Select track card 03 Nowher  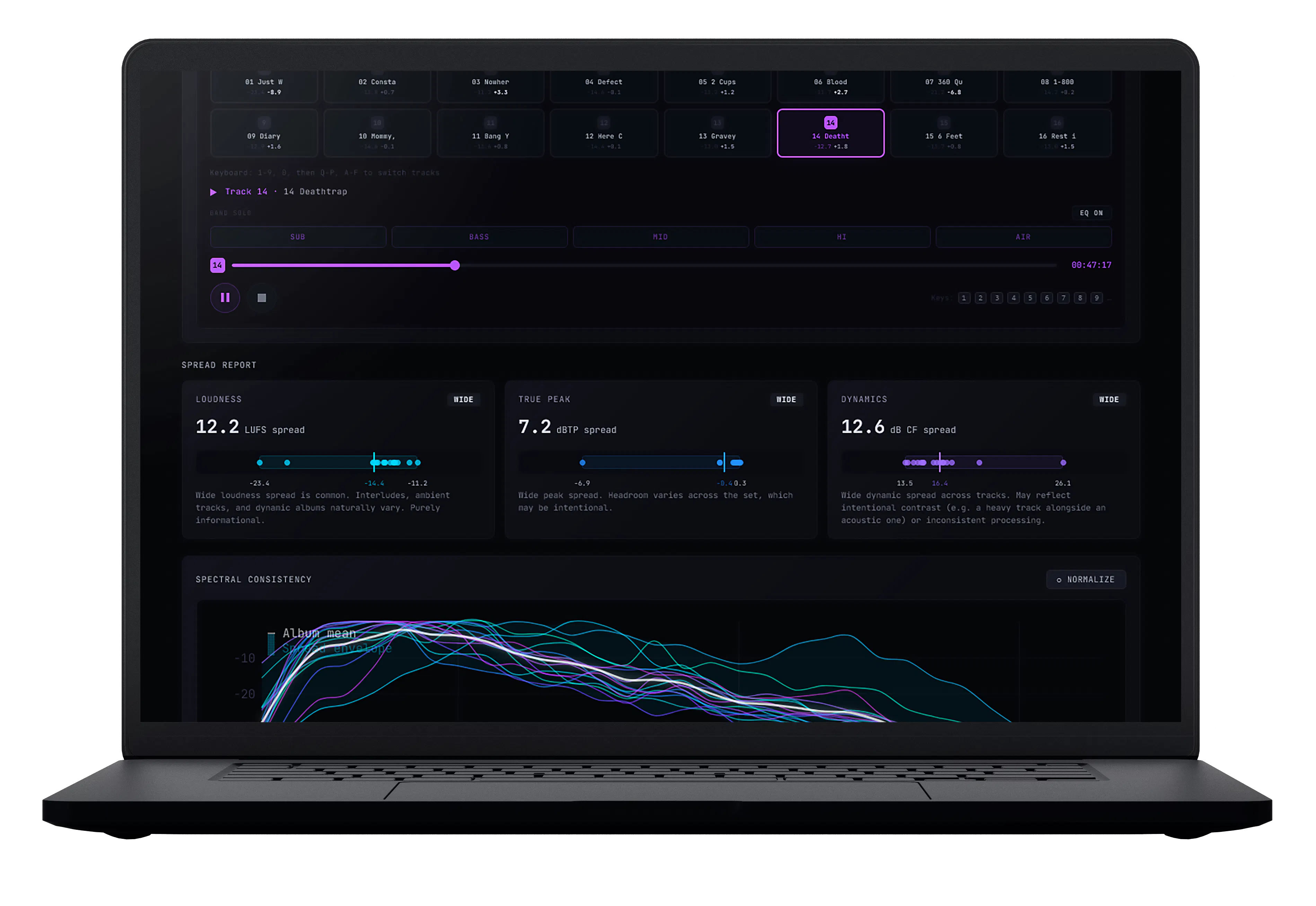pos(490,86)
